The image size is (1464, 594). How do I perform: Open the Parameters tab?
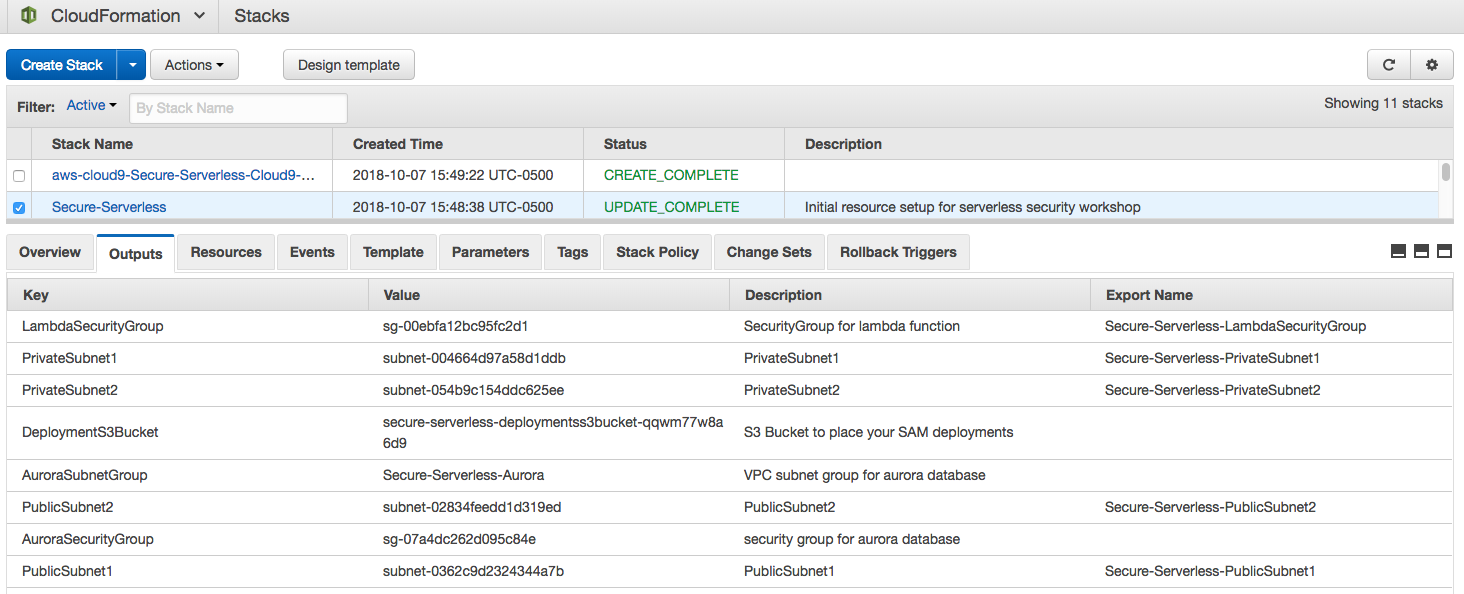(x=490, y=252)
